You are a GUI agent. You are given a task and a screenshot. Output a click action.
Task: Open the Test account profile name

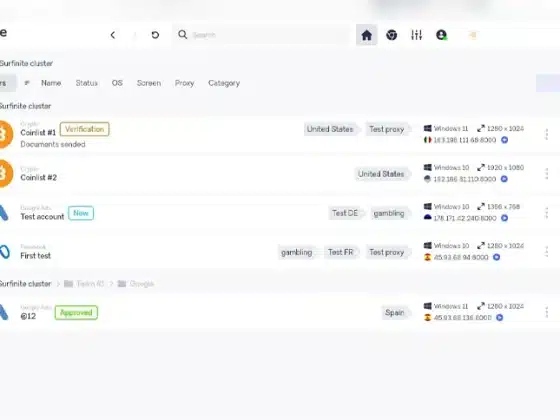pyautogui.click(x=42, y=216)
